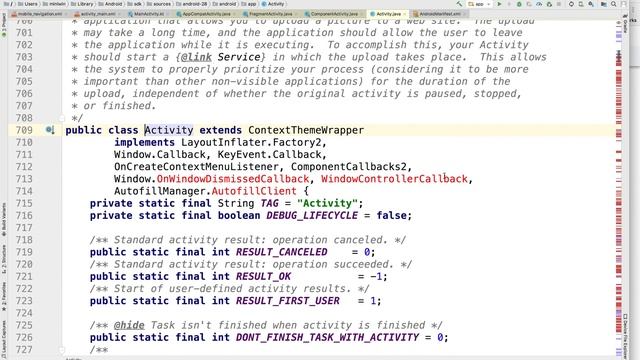Open the Project tool window tab
Screen dimensions: 640x360
[x=4, y=25]
